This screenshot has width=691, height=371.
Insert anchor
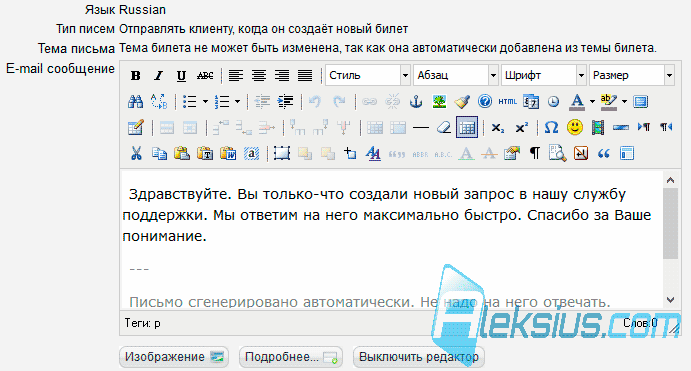coord(416,102)
